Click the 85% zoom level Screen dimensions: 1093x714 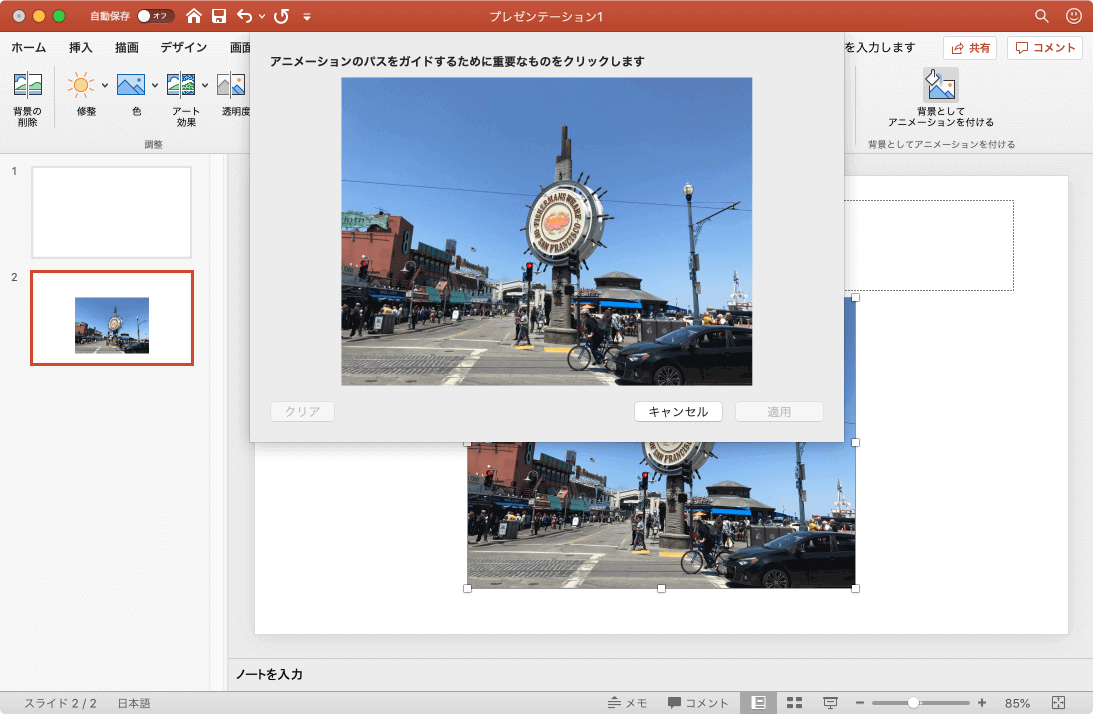[x=1017, y=703]
